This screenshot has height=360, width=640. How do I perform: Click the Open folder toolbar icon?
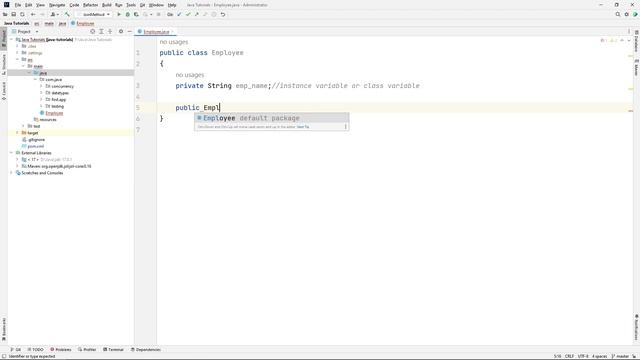pyautogui.click(x=5, y=14)
